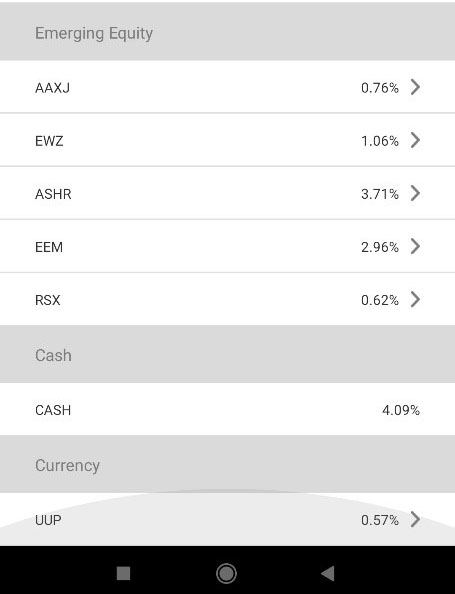Select the EWZ ticker label

pyautogui.click(x=49, y=141)
